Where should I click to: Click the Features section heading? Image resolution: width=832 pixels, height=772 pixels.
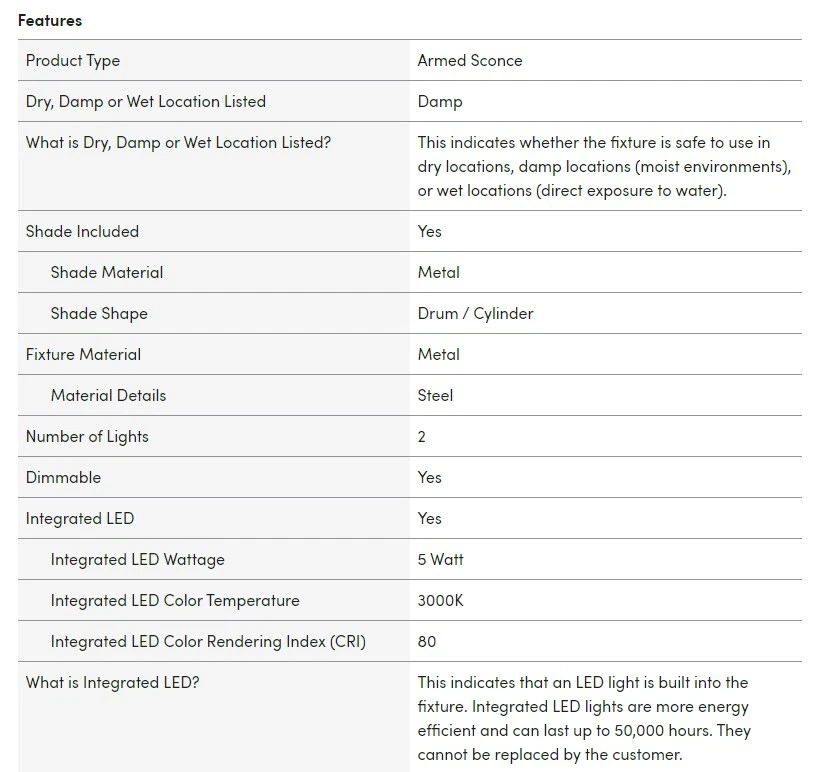tap(50, 20)
